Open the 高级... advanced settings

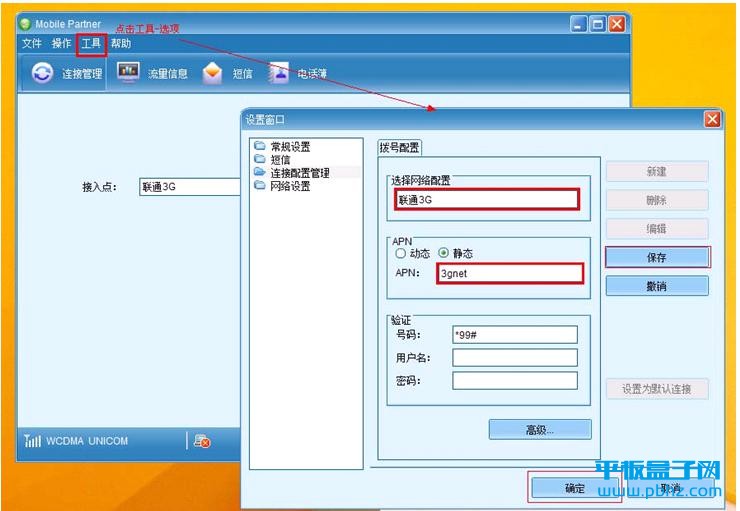pos(540,429)
